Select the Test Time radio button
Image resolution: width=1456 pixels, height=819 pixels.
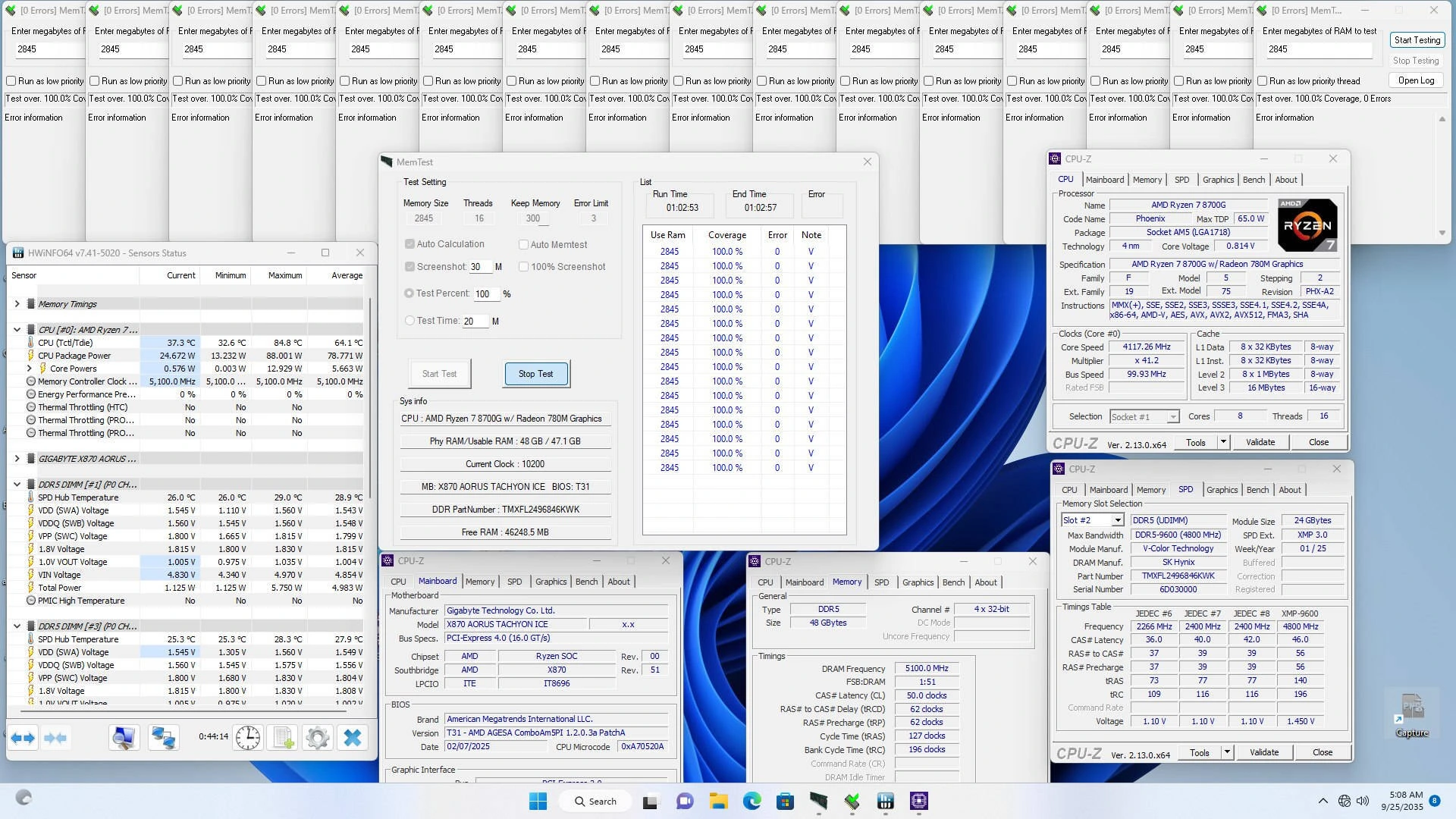coord(409,321)
